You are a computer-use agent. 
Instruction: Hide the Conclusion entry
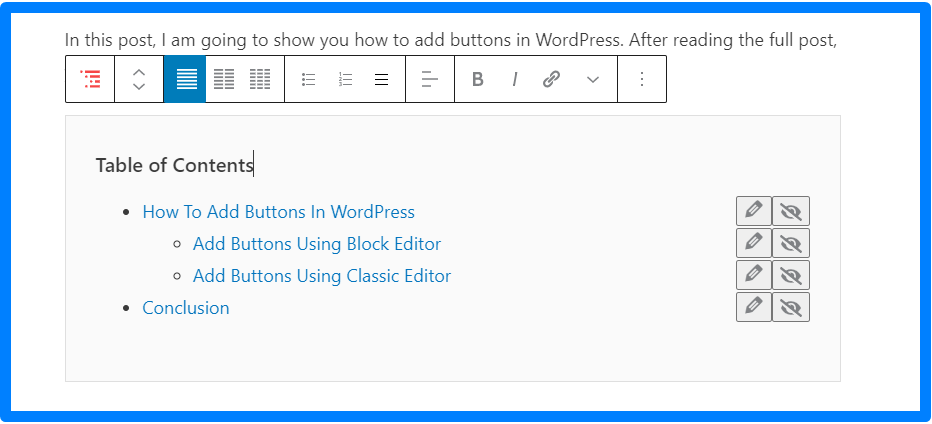[791, 307]
